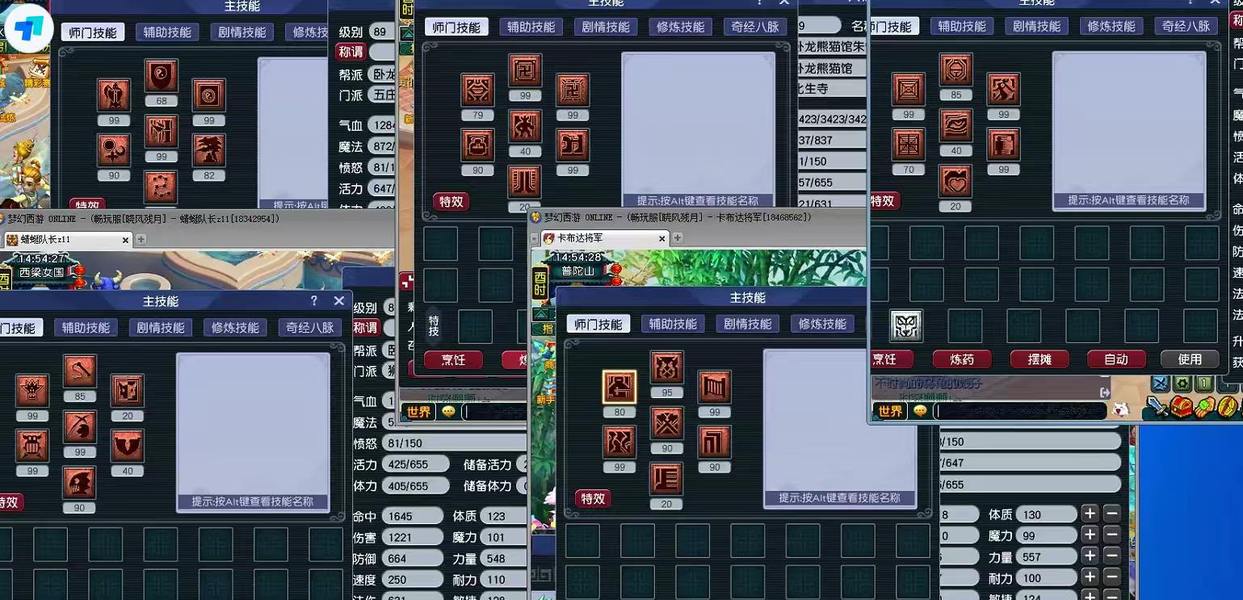Switch to 辅助技能 tab in 五庄 character's panel
Image resolution: width=1243 pixels, height=600 pixels.
coord(166,32)
